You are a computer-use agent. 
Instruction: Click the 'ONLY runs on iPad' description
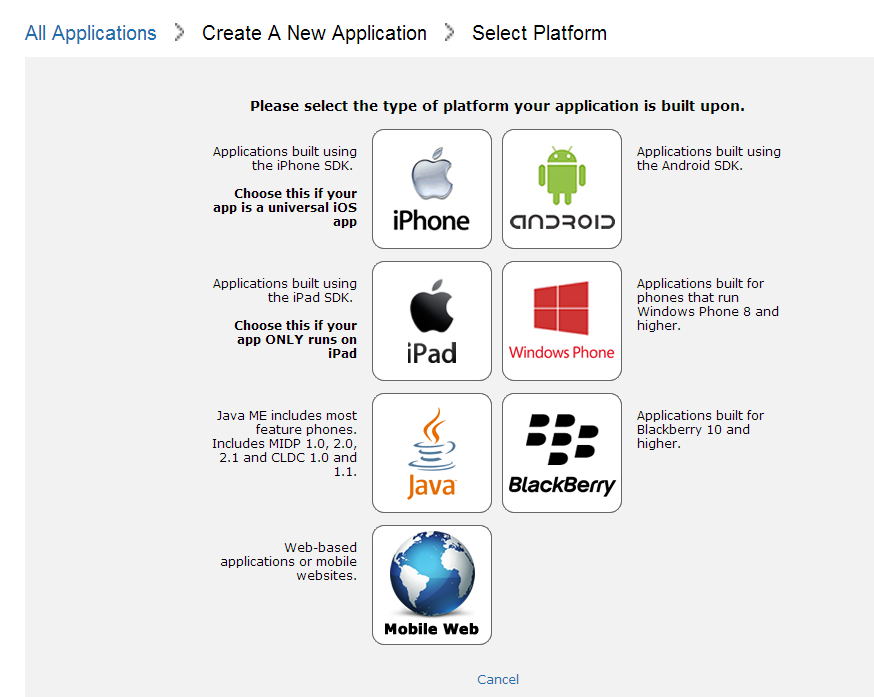point(295,339)
